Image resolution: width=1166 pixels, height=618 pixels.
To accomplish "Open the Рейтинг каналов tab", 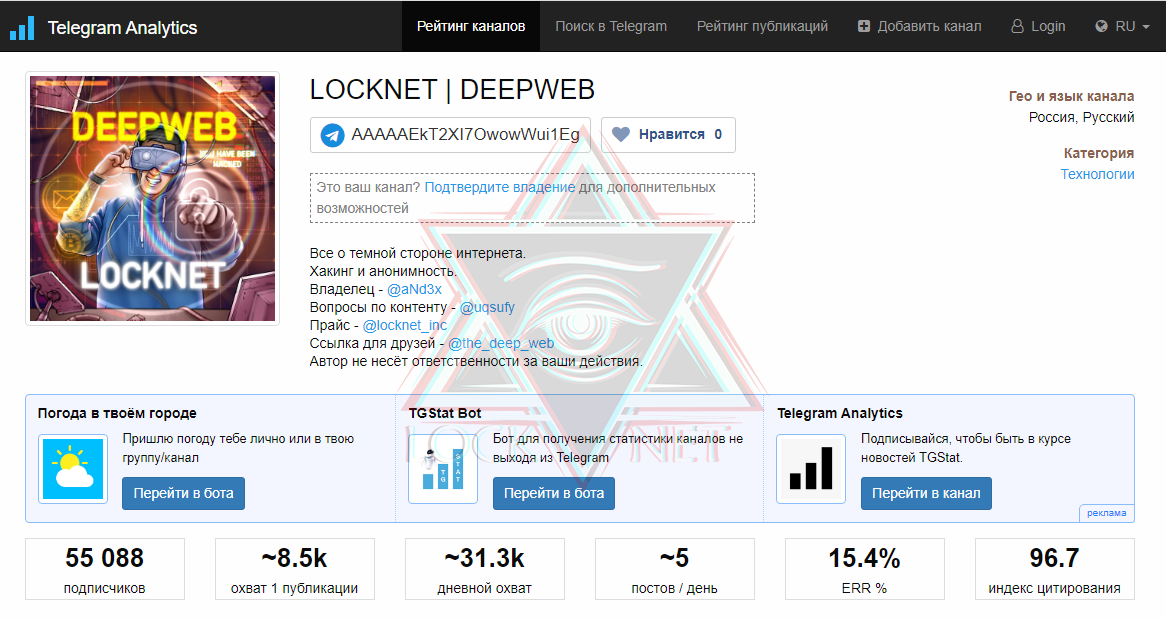I will [471, 26].
